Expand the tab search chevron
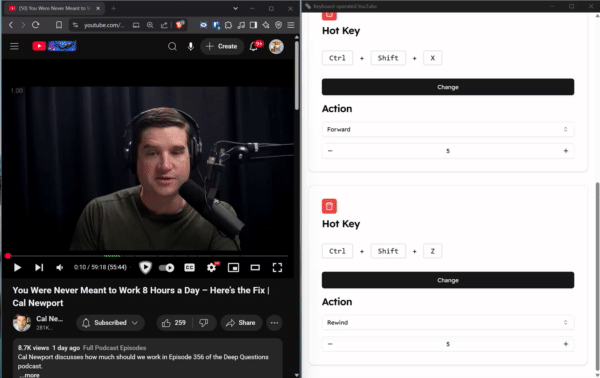This screenshot has width=600, height=378. click(235, 8)
